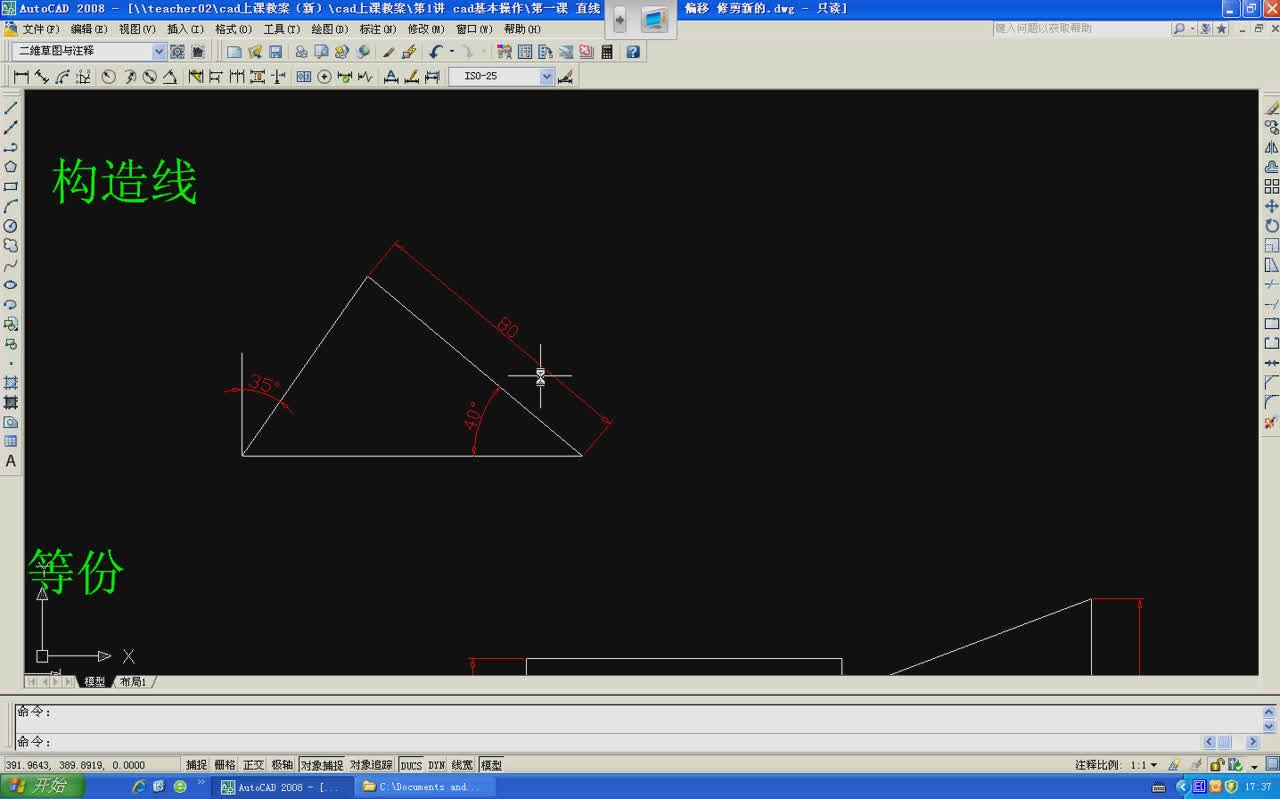
Task: Toggle 线宽 lineweight display
Action: click(462, 765)
